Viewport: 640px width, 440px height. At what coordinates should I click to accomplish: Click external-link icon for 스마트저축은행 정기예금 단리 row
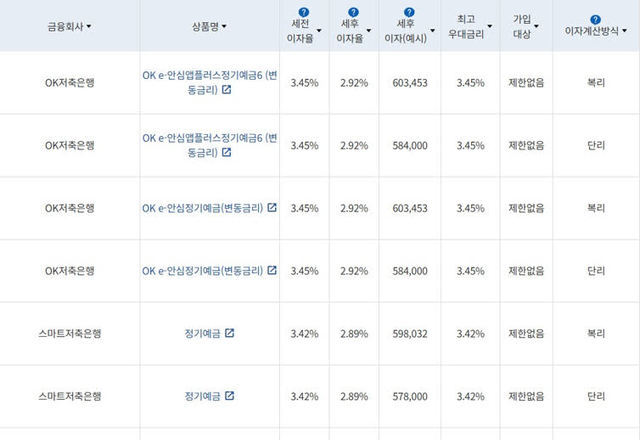(229, 396)
